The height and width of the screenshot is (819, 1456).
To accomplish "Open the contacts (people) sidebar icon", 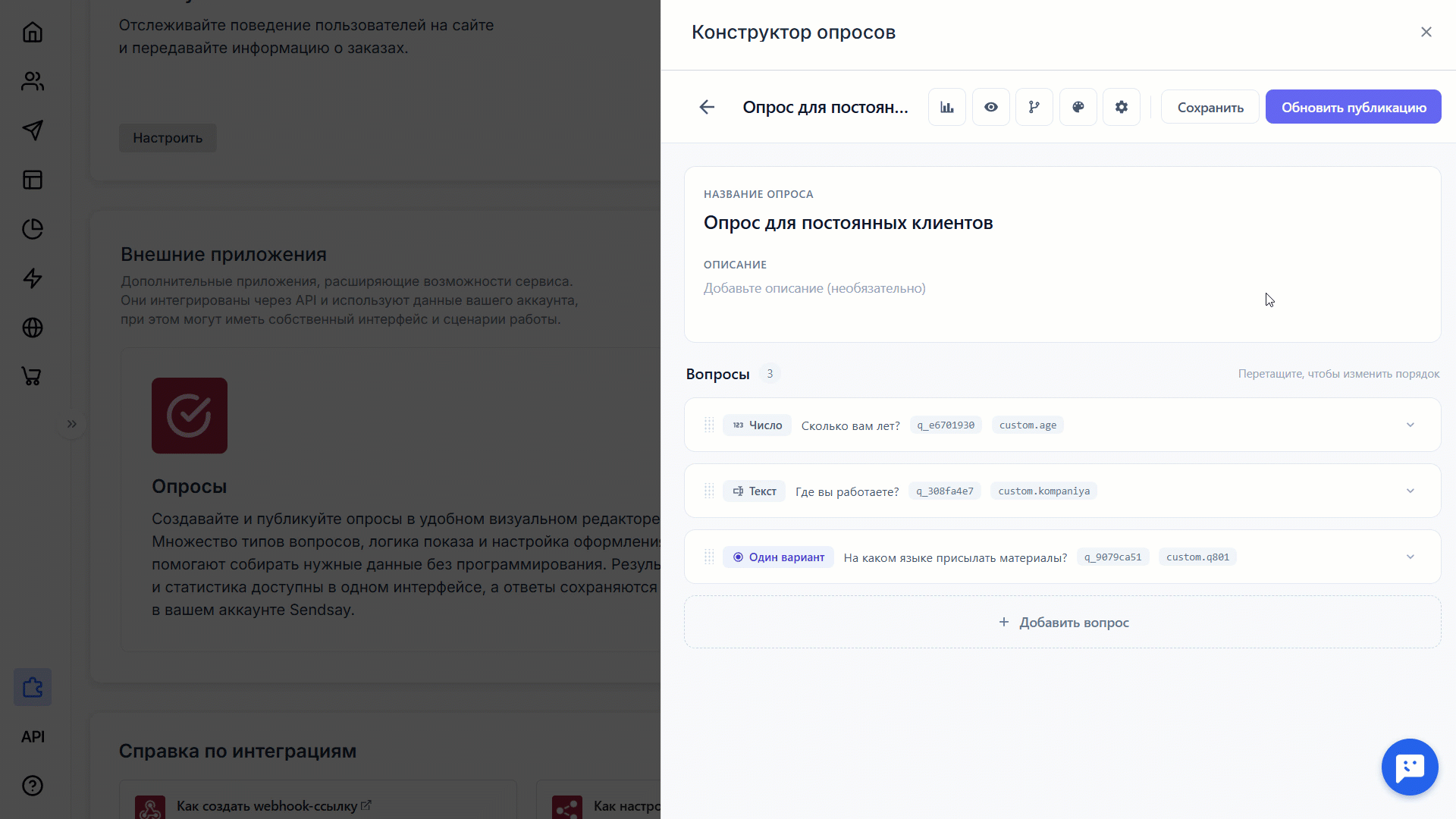I will [x=33, y=81].
